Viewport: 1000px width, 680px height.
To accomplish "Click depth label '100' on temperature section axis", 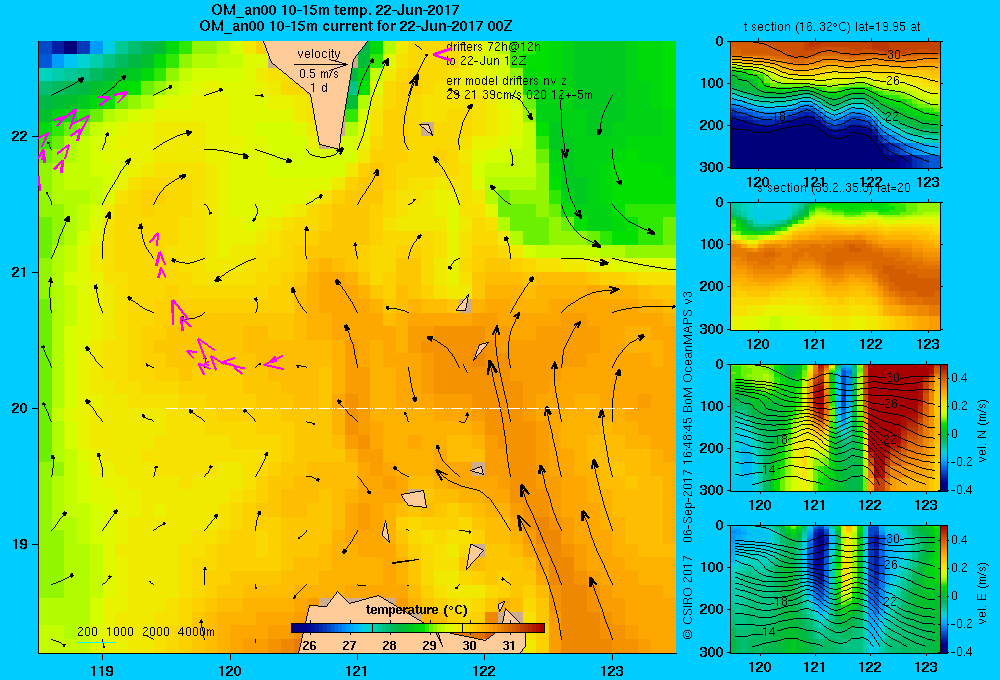I will 712,83.
